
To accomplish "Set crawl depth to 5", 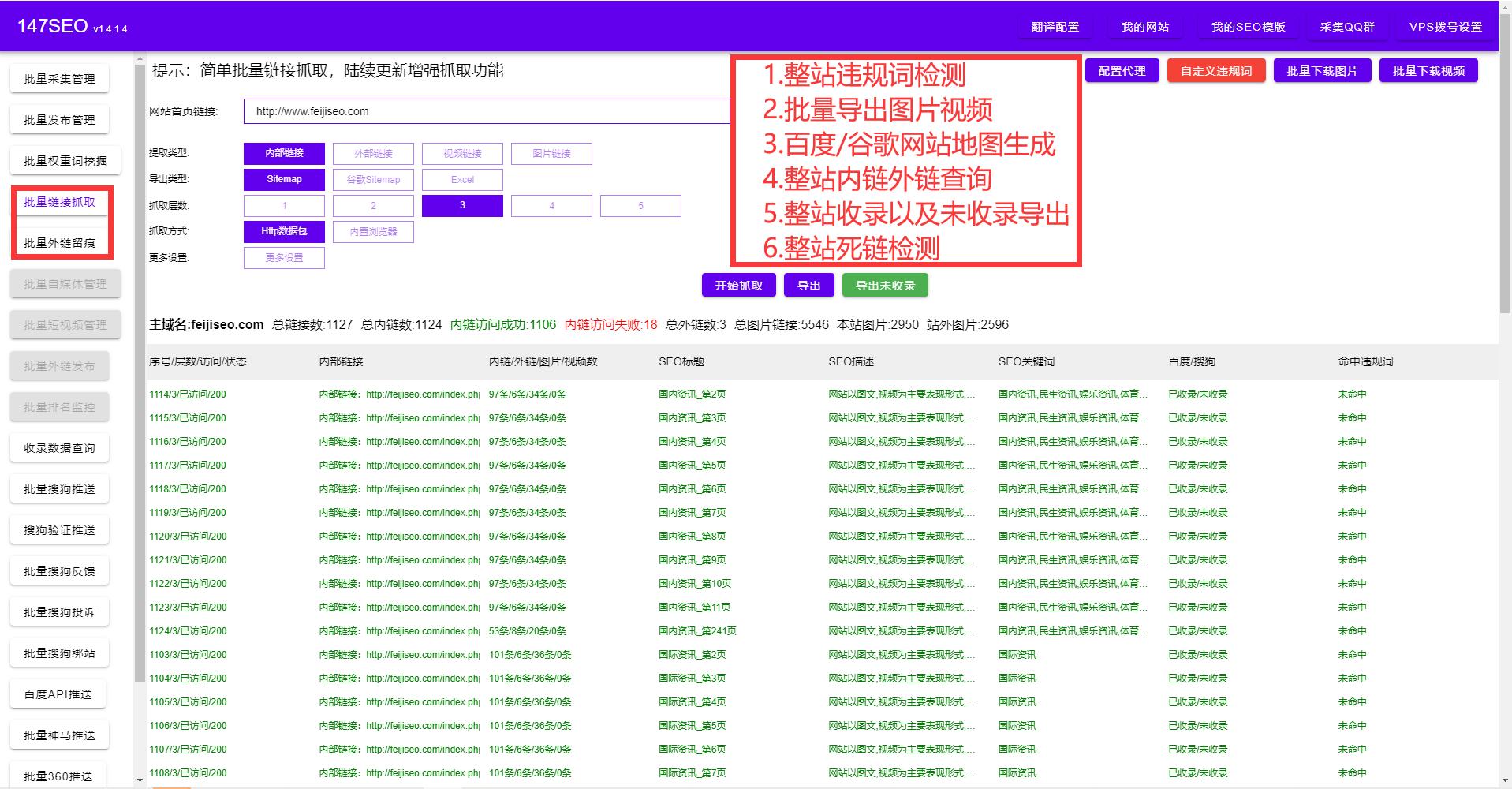I will (x=640, y=205).
